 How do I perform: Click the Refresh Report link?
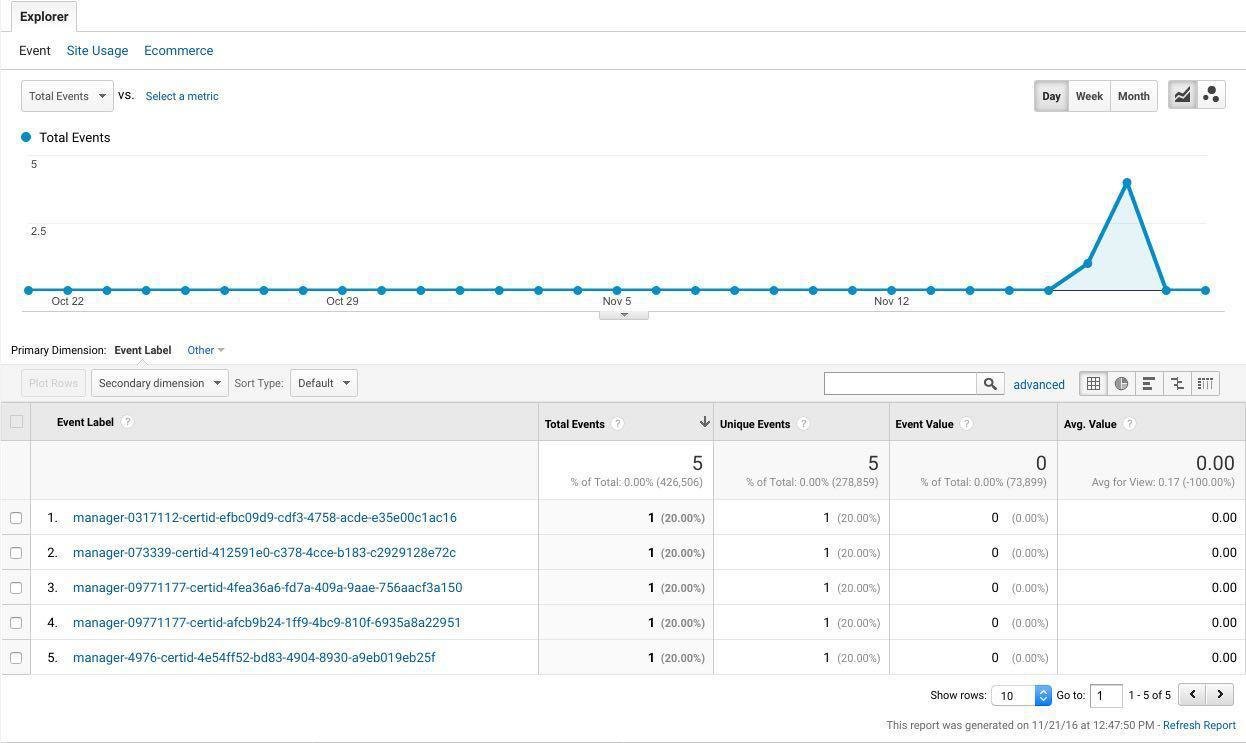tap(1199, 725)
